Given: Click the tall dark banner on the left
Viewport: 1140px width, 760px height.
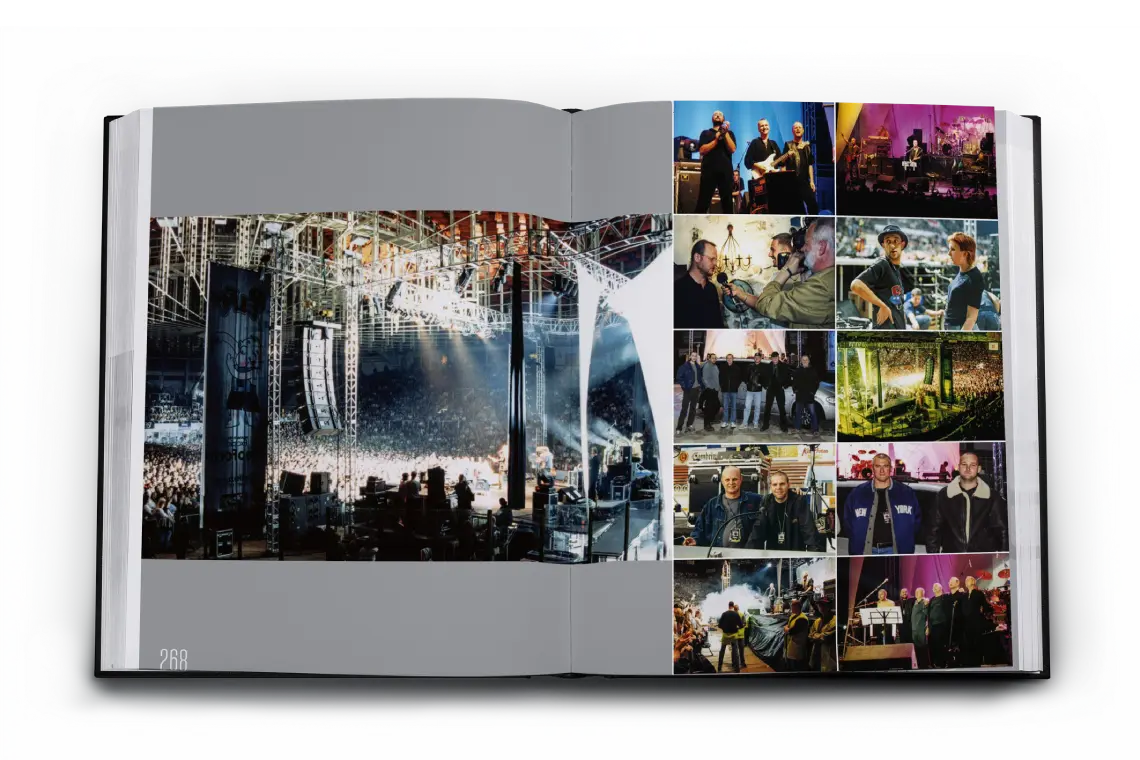Looking at the screenshot, I should pyautogui.click(x=235, y=380).
